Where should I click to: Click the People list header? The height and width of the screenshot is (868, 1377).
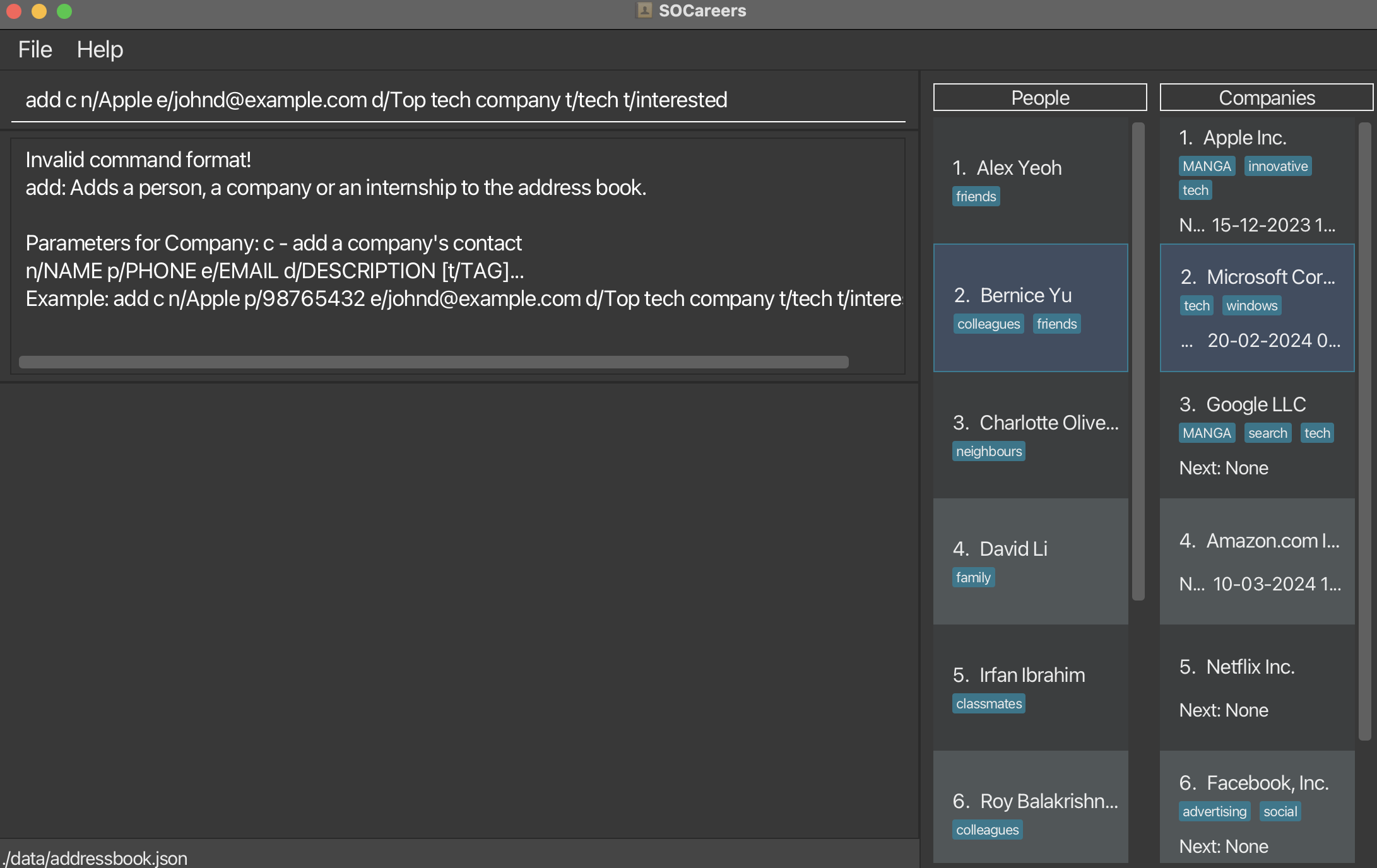tap(1039, 98)
